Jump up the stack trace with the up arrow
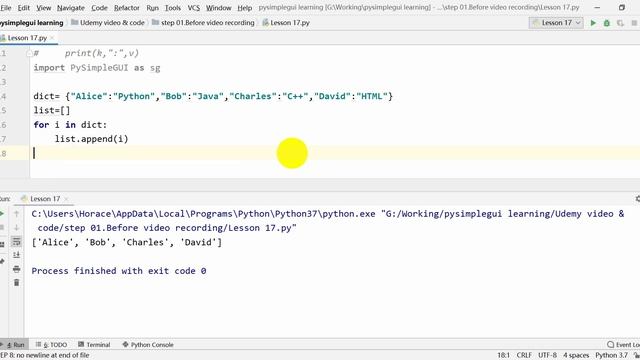 [x=16, y=213]
